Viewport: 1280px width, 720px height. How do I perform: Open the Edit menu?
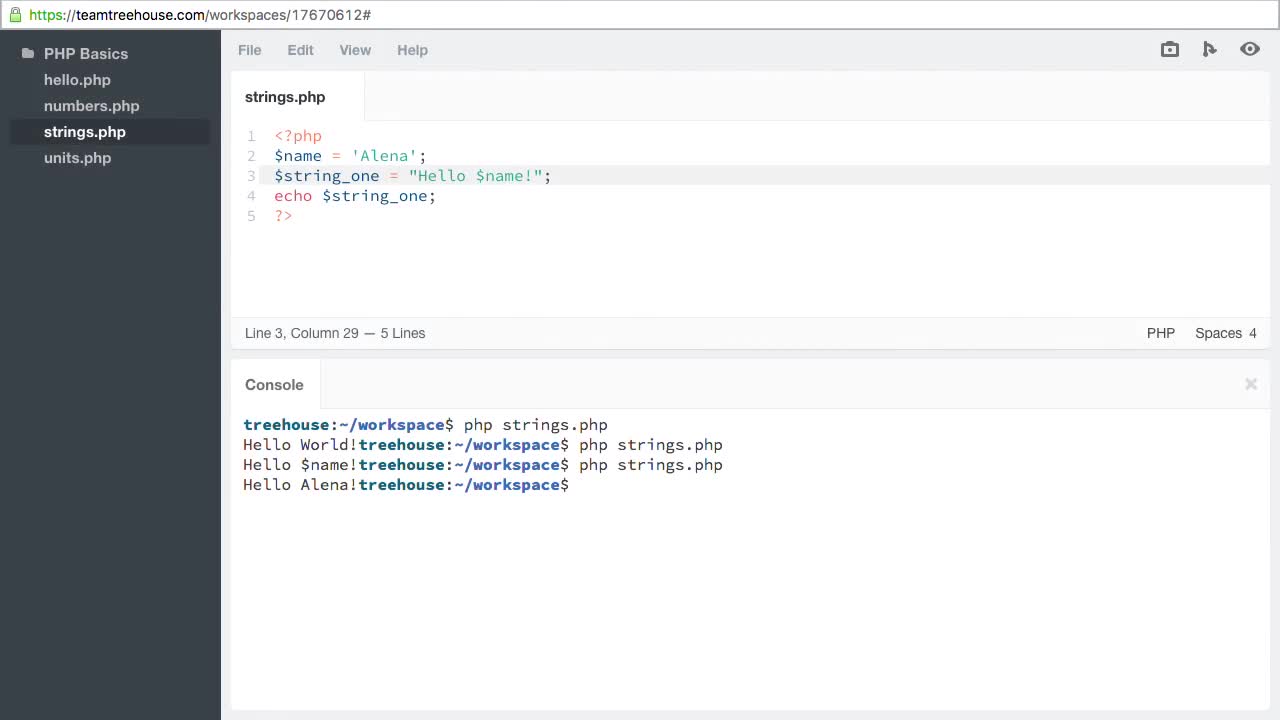(x=300, y=50)
